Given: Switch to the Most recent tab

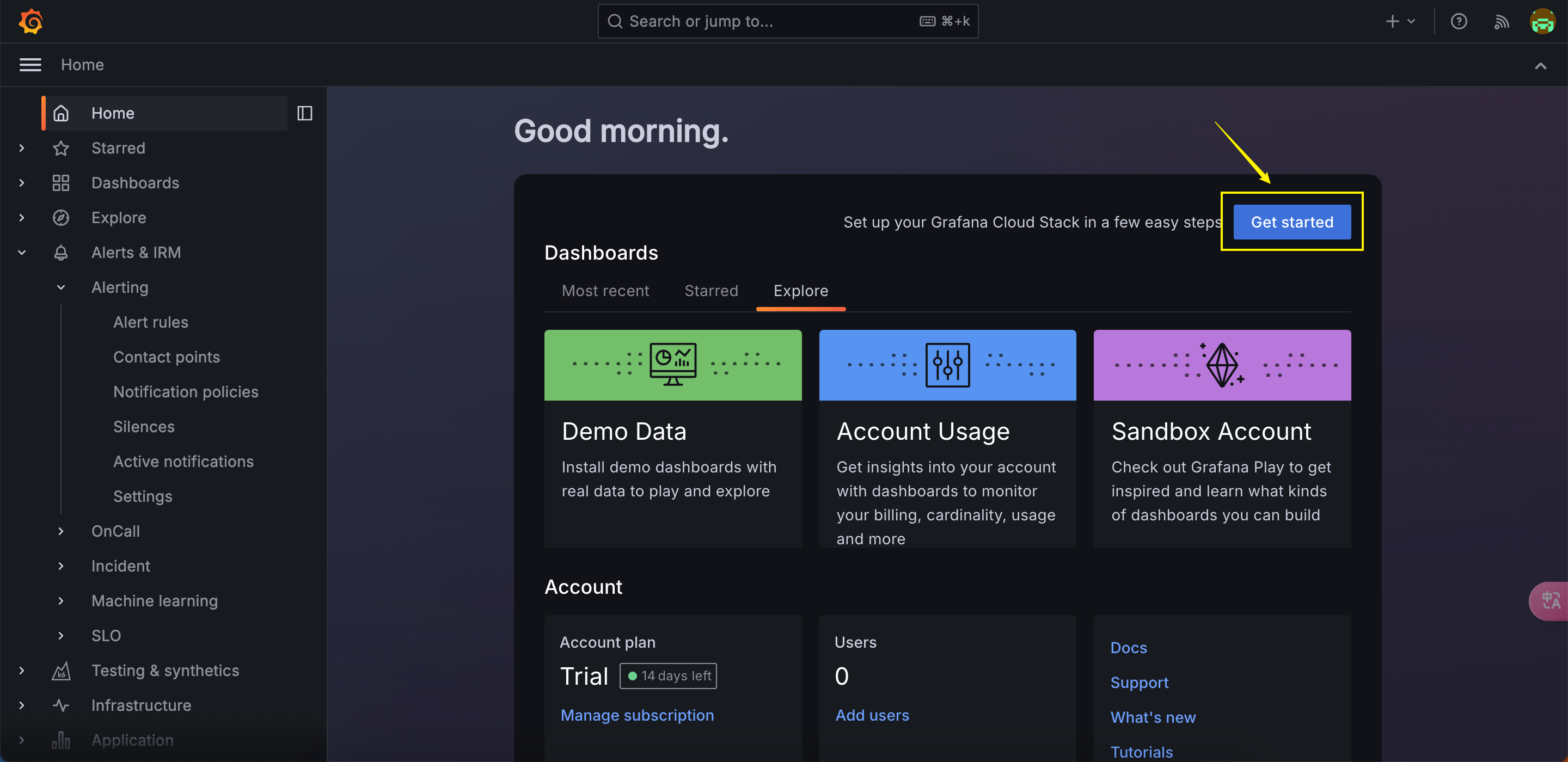Looking at the screenshot, I should (605, 291).
